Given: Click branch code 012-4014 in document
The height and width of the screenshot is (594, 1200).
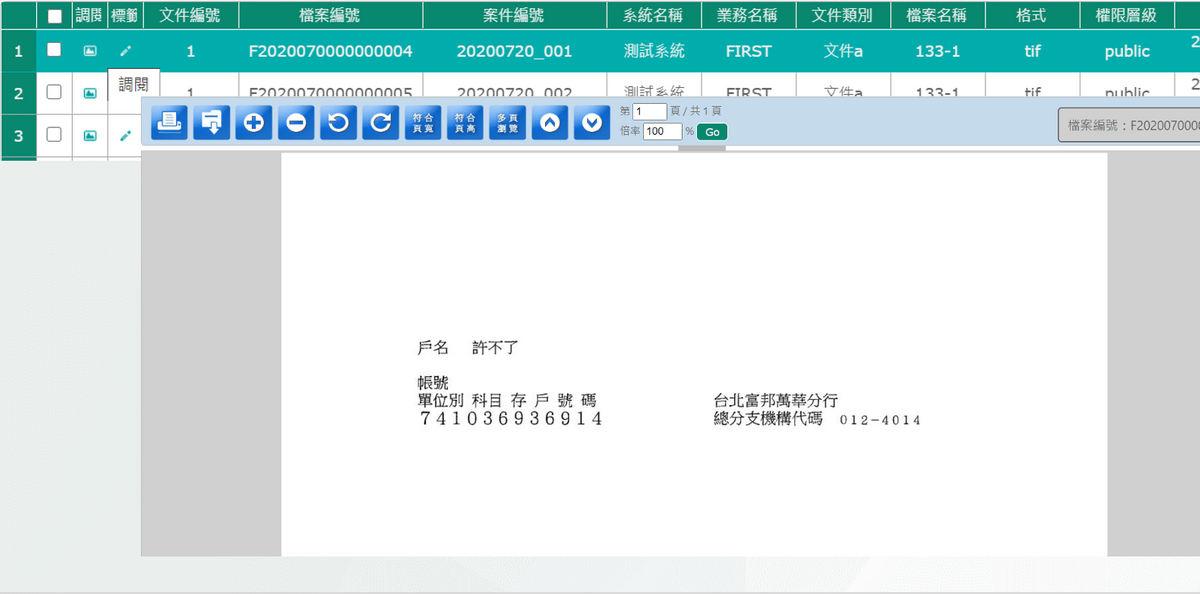Looking at the screenshot, I should [880, 420].
